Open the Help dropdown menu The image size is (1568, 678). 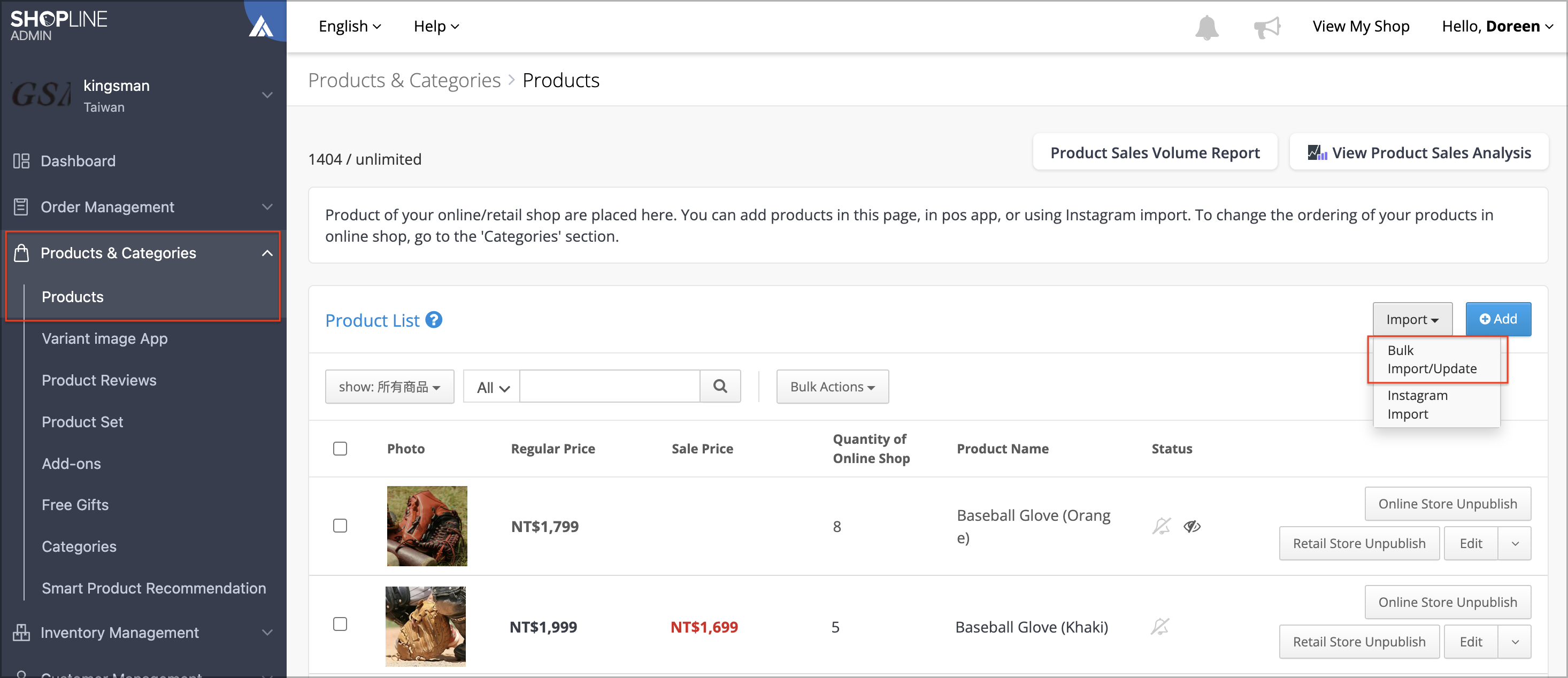[436, 26]
